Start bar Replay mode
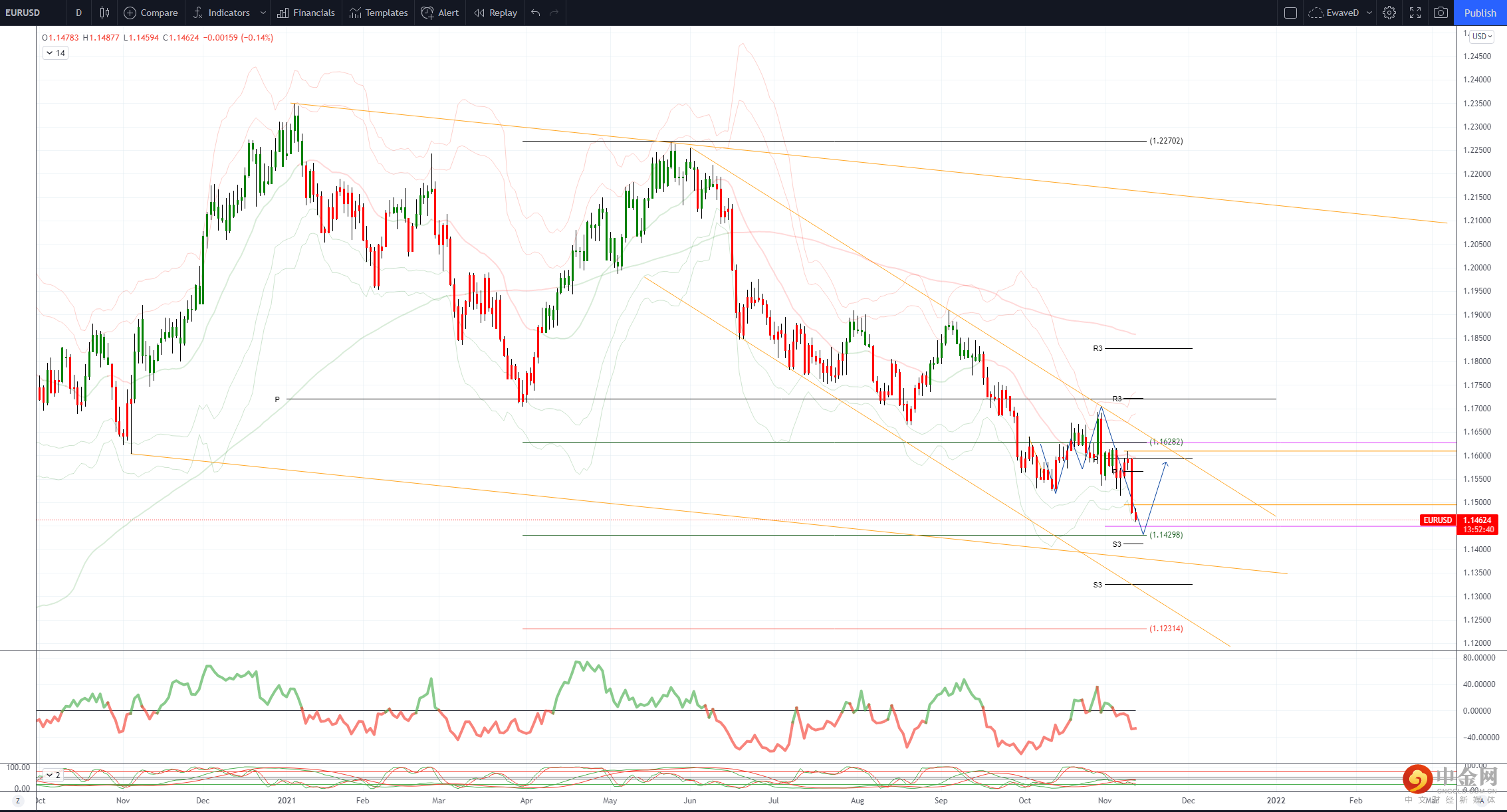Viewport: 1507px width, 812px height. point(495,13)
